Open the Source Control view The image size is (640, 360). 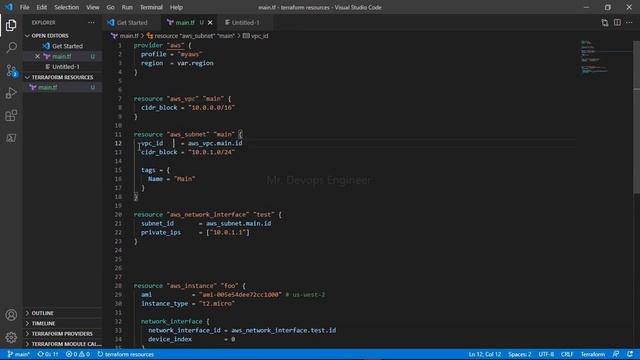click(x=11, y=70)
